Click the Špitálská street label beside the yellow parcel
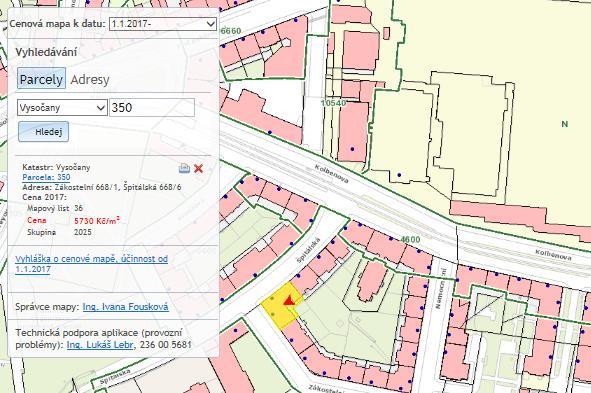The width and height of the screenshot is (591, 393). point(308,250)
